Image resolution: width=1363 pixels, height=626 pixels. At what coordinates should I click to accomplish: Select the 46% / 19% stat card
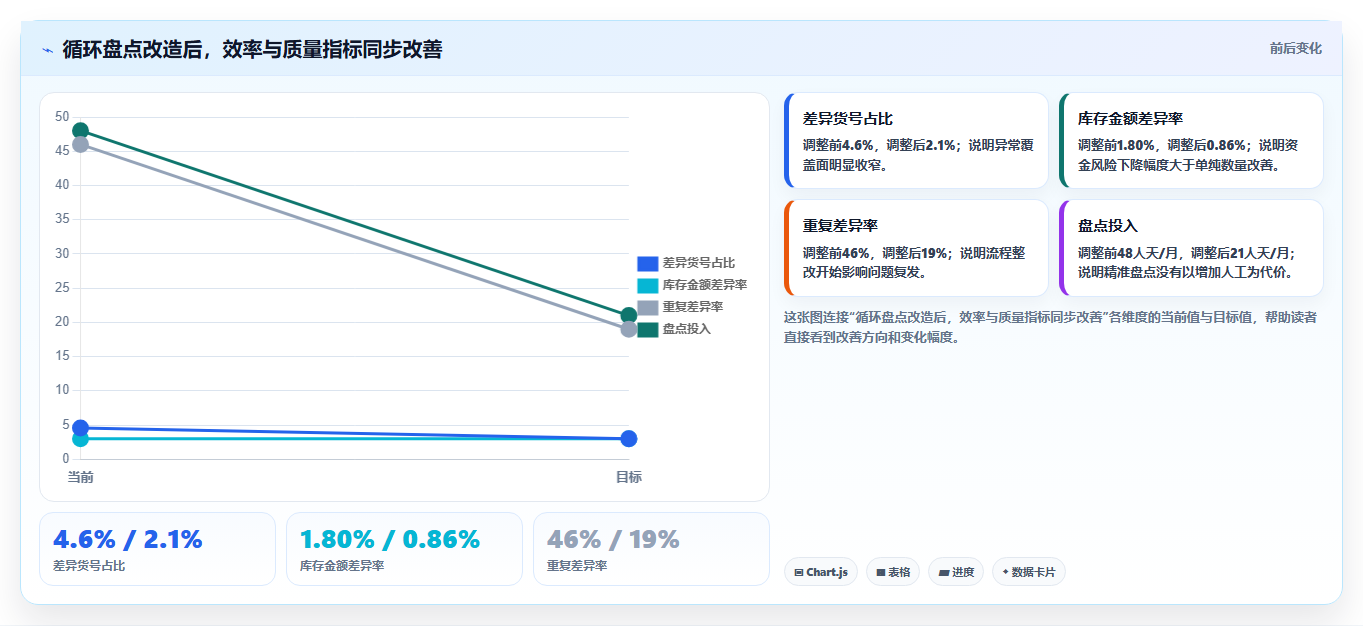(x=651, y=549)
